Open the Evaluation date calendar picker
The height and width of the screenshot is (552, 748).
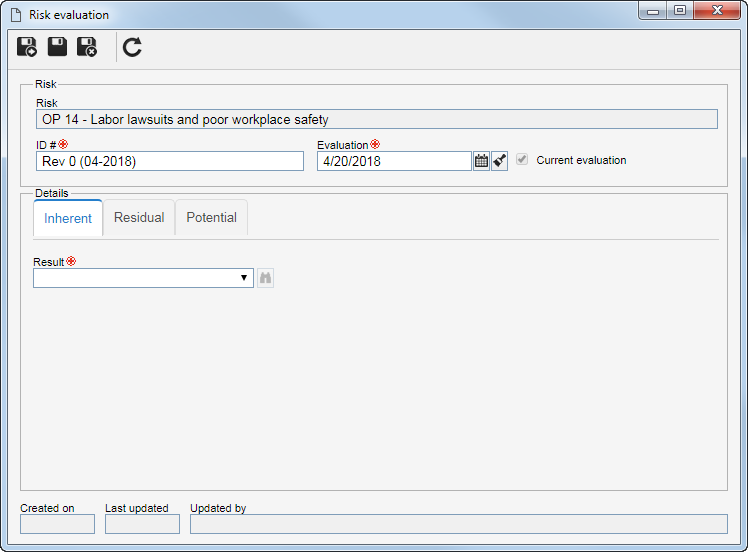(481, 161)
